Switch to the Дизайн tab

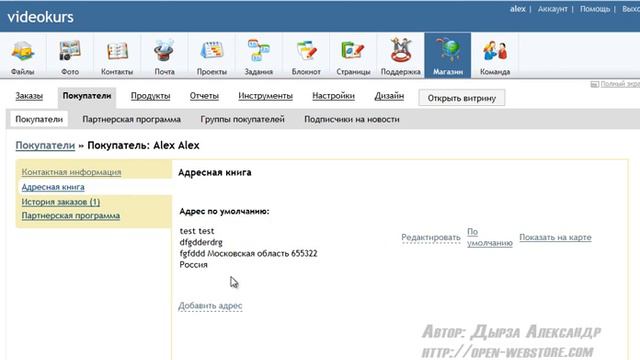coord(389,96)
